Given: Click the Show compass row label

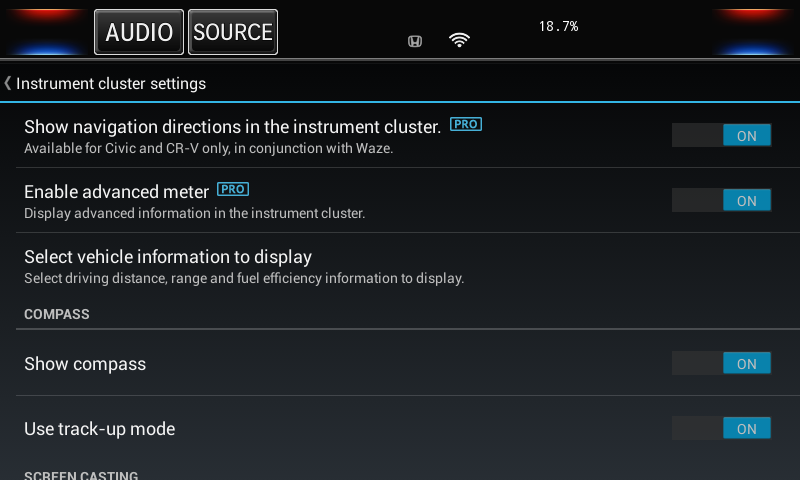Looking at the screenshot, I should (x=85, y=364).
